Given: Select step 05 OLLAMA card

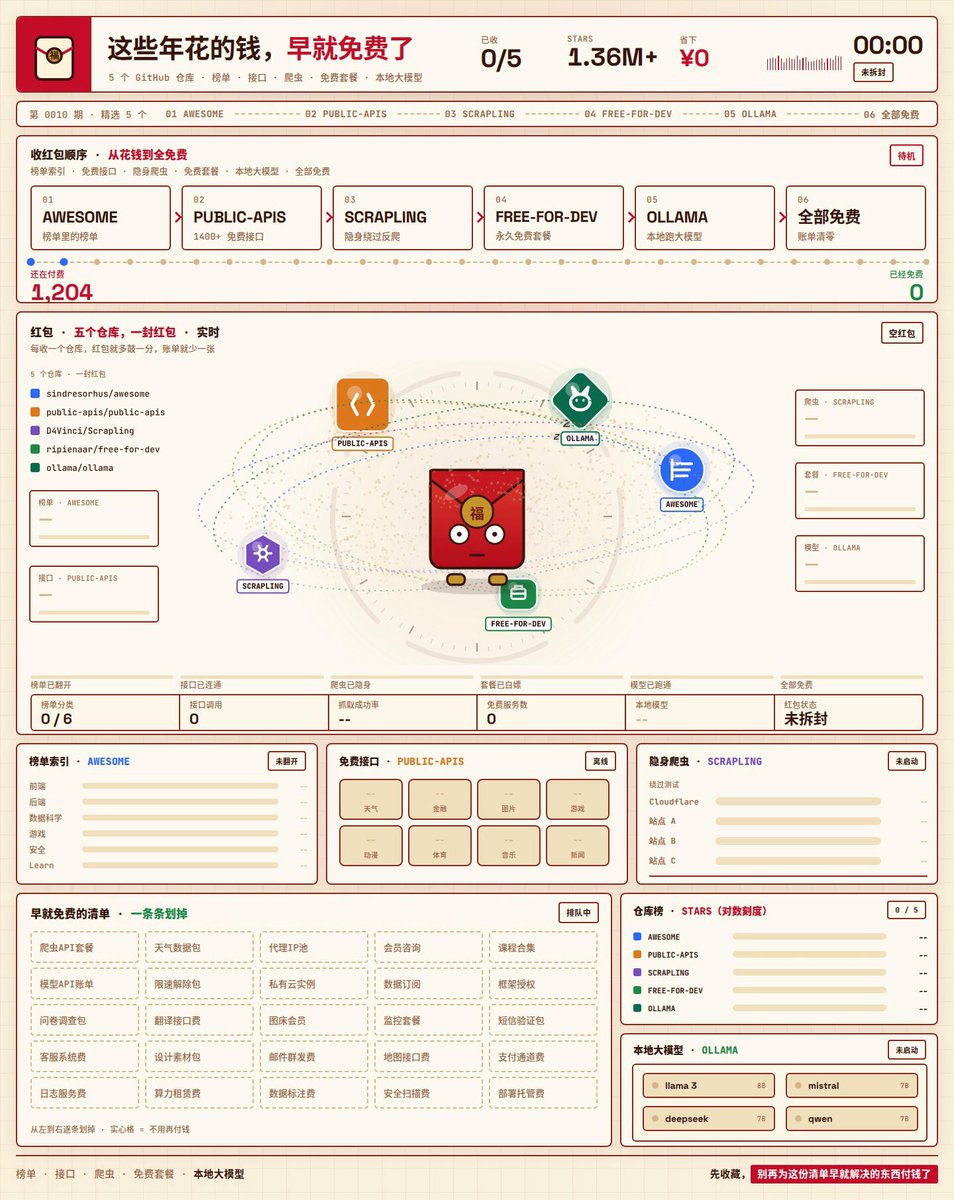Looking at the screenshot, I should pos(705,218).
